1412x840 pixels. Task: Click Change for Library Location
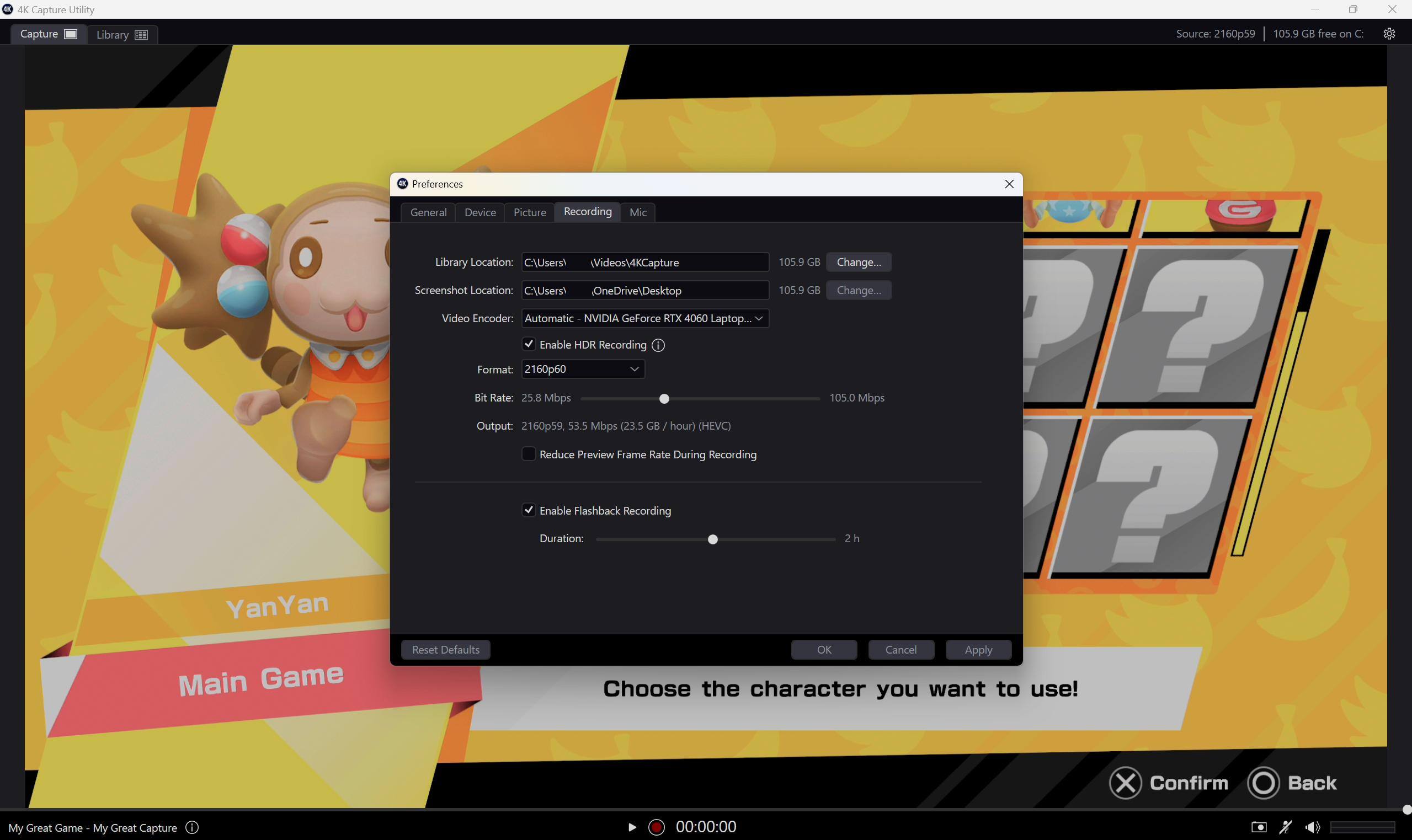click(859, 262)
